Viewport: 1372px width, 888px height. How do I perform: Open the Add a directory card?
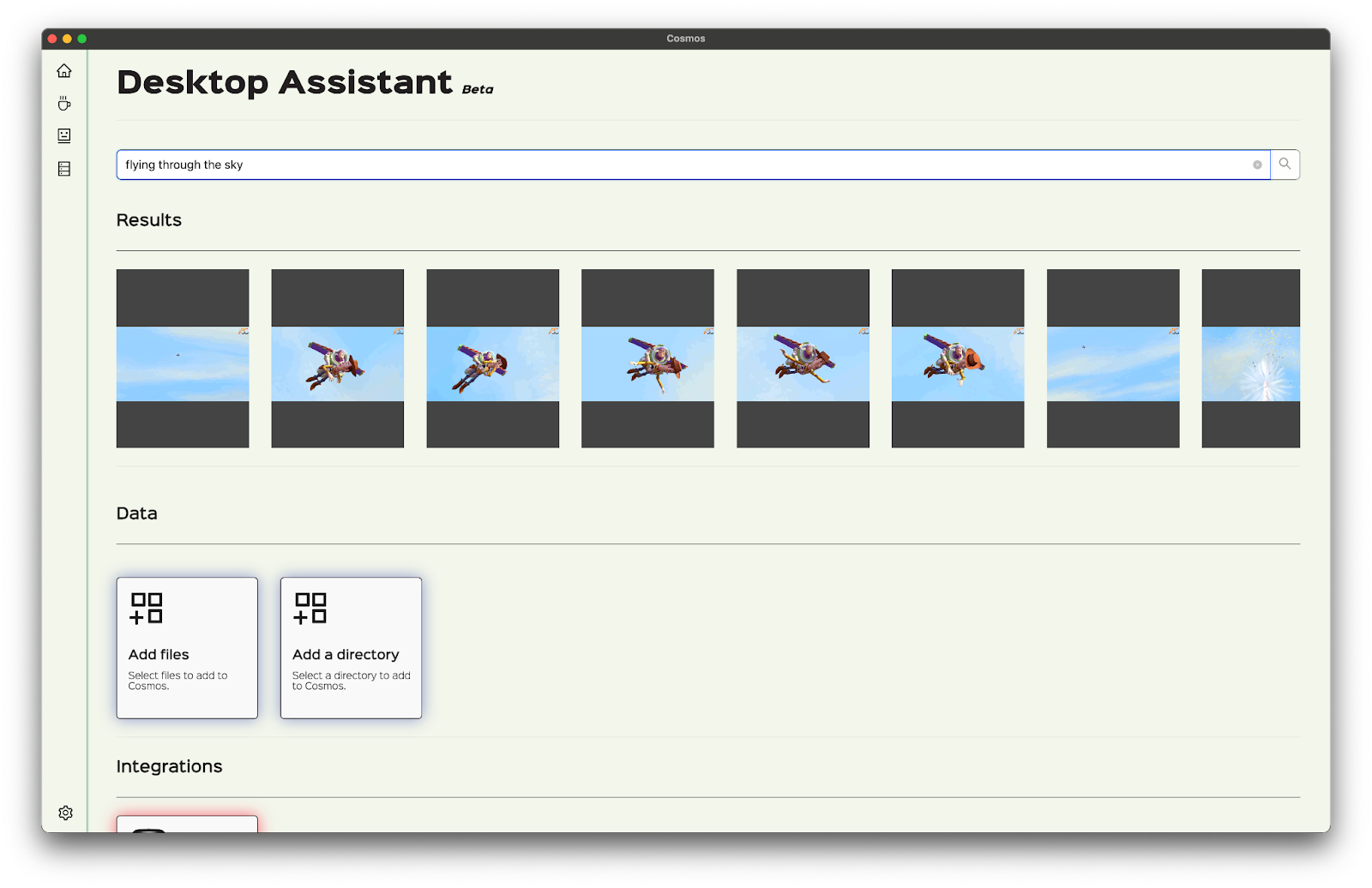tap(351, 648)
